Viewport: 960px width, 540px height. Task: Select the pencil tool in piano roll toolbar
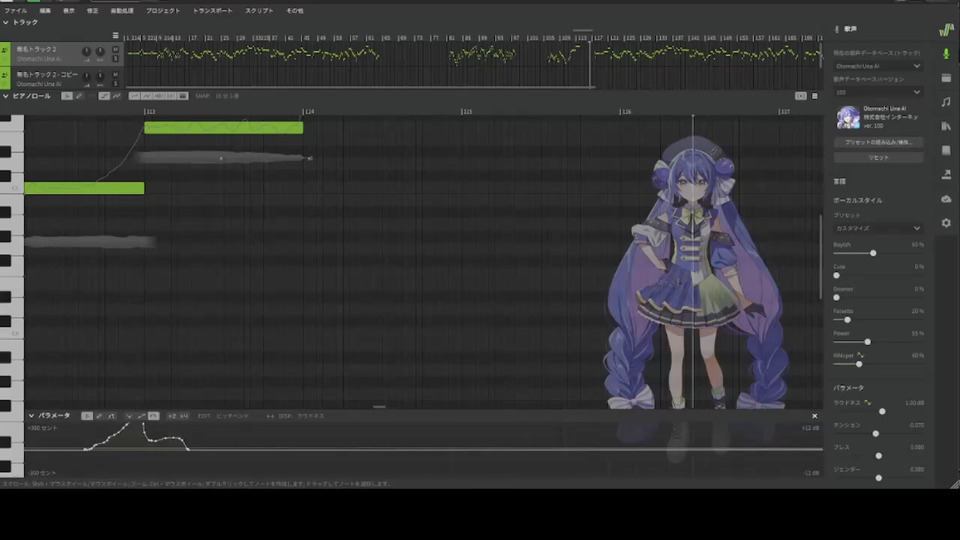click(79, 96)
